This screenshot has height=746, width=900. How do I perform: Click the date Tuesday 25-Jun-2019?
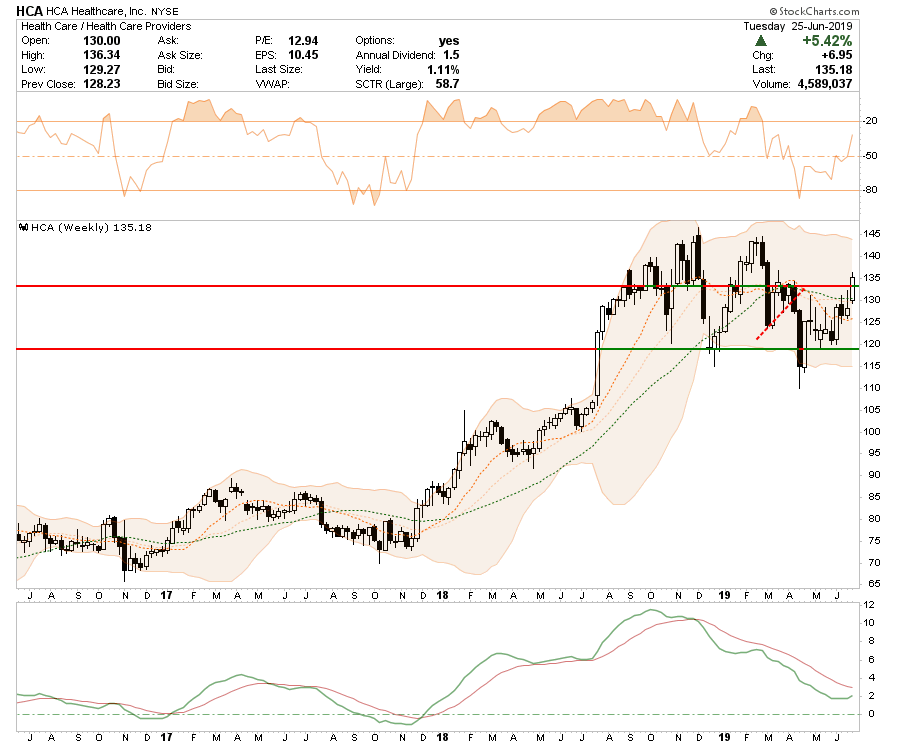pyautogui.click(x=798, y=26)
